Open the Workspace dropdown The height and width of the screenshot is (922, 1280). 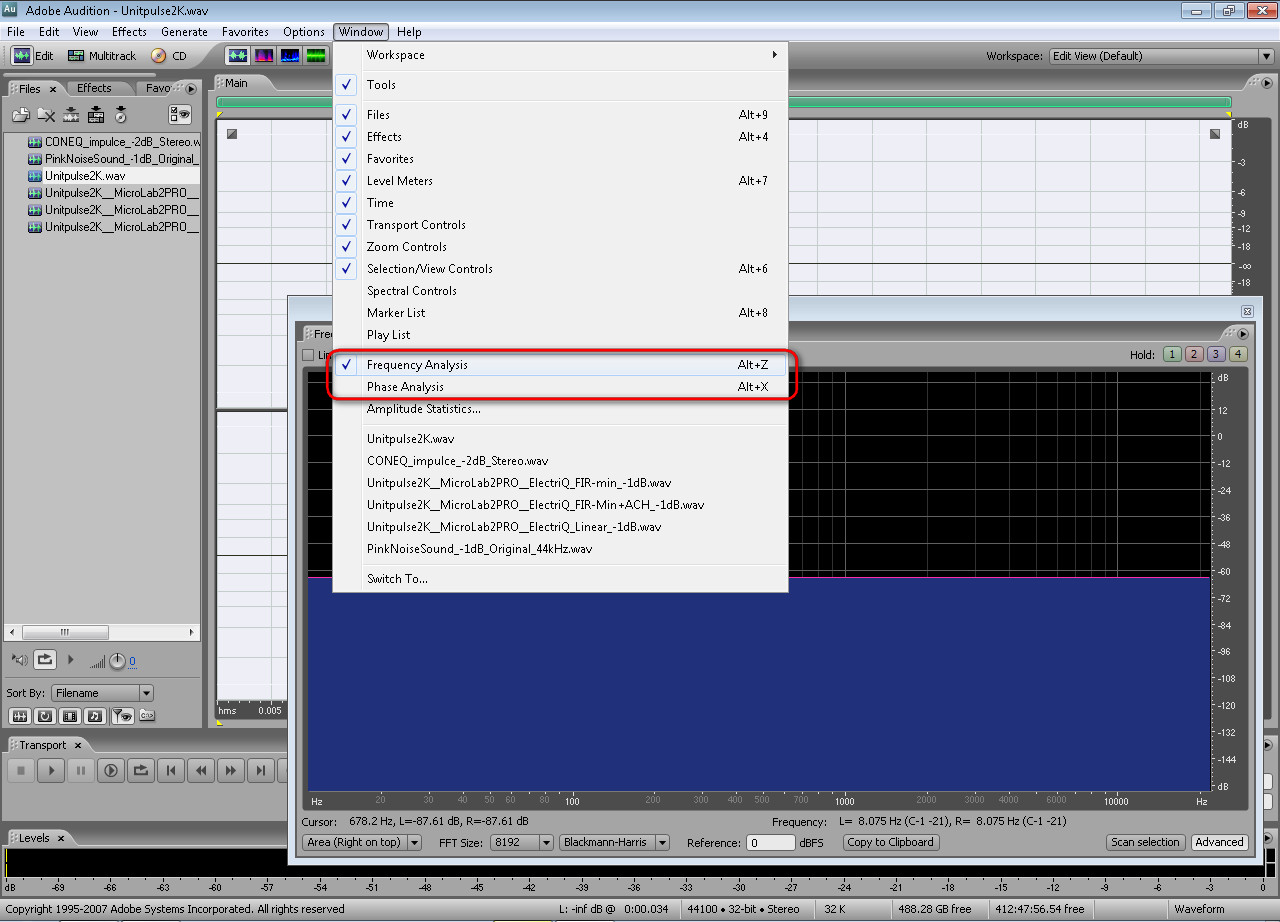[x=1160, y=56]
